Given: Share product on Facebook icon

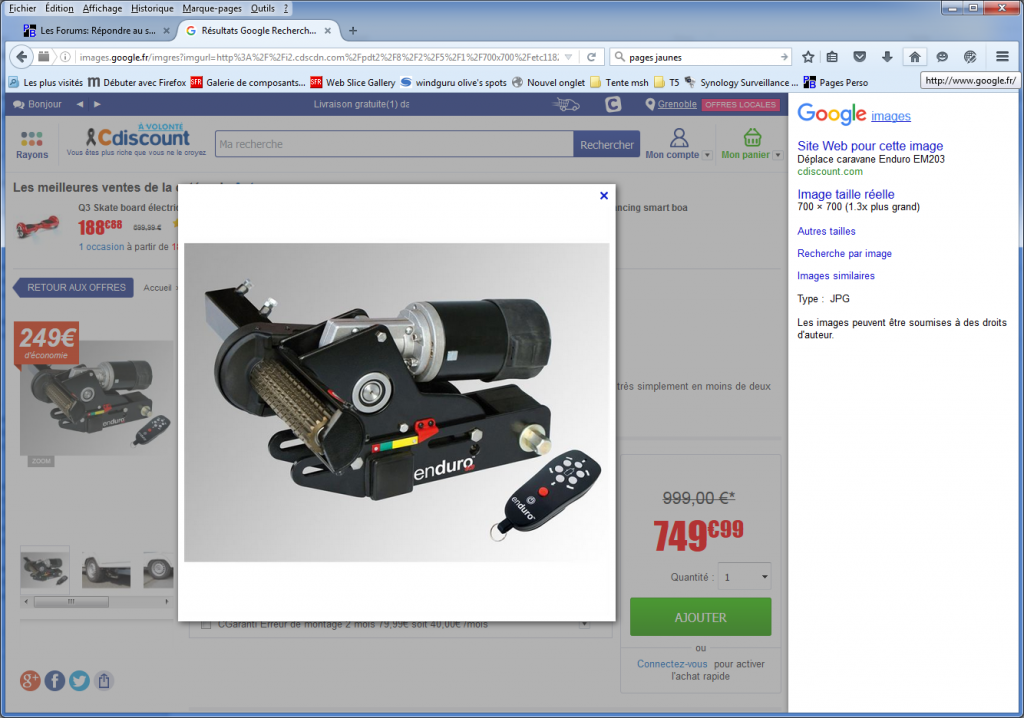Looking at the screenshot, I should (55, 681).
